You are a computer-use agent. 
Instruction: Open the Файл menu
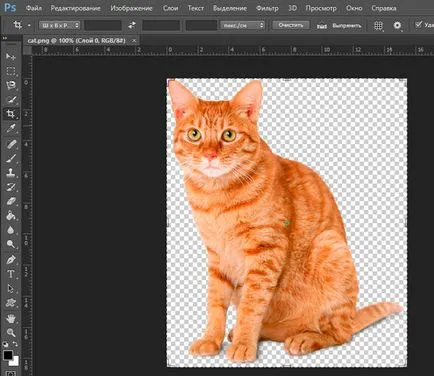tap(34, 8)
